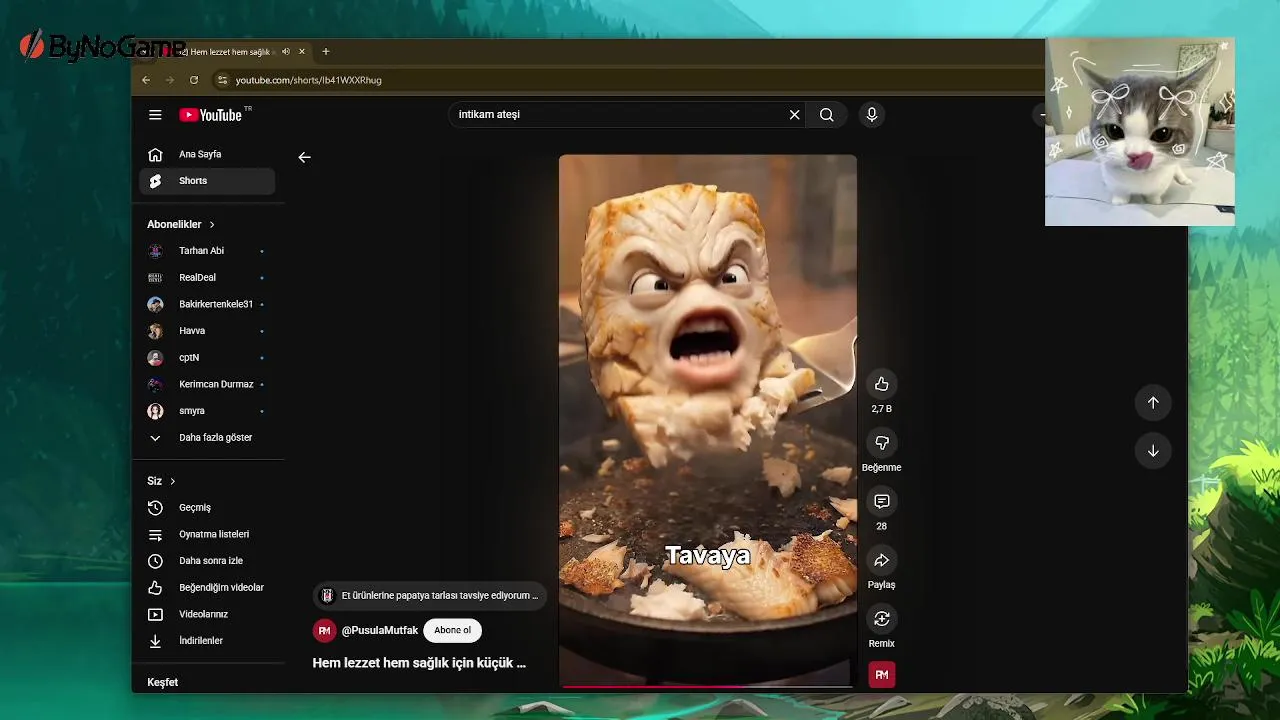Expand the Siz section chevron
The height and width of the screenshot is (720, 1280).
(x=172, y=481)
